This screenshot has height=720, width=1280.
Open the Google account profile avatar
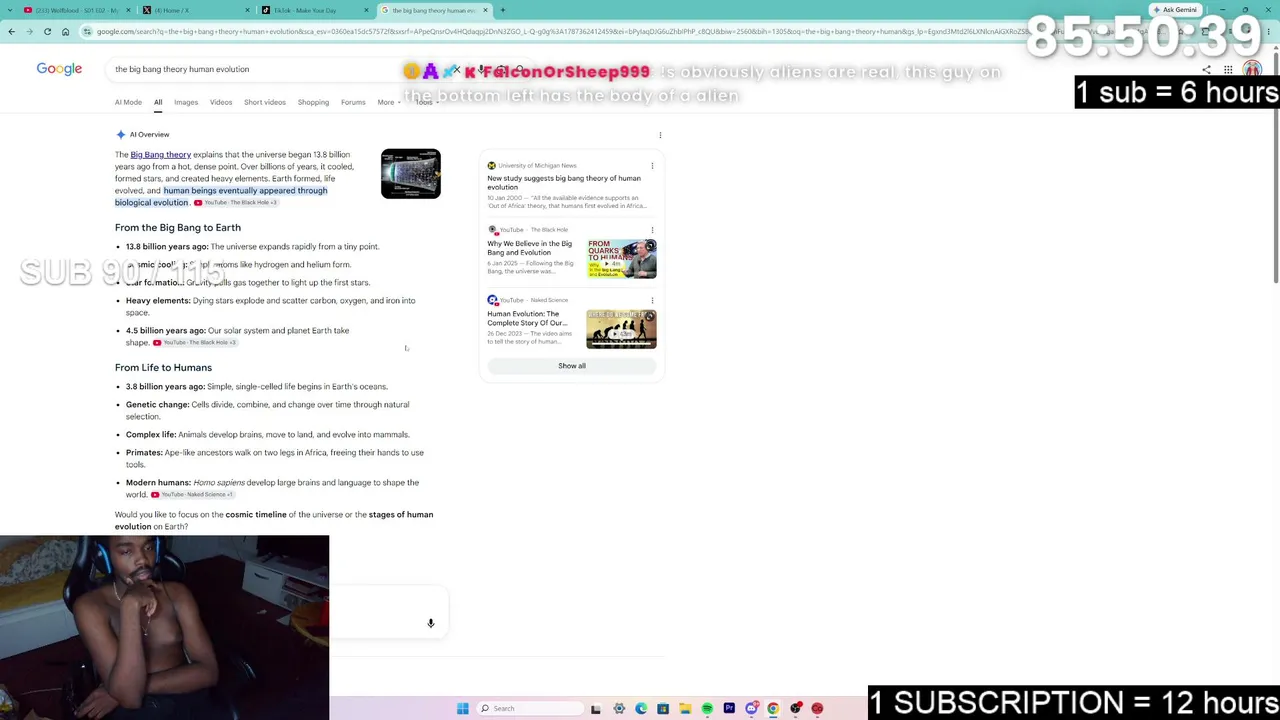click(1252, 70)
